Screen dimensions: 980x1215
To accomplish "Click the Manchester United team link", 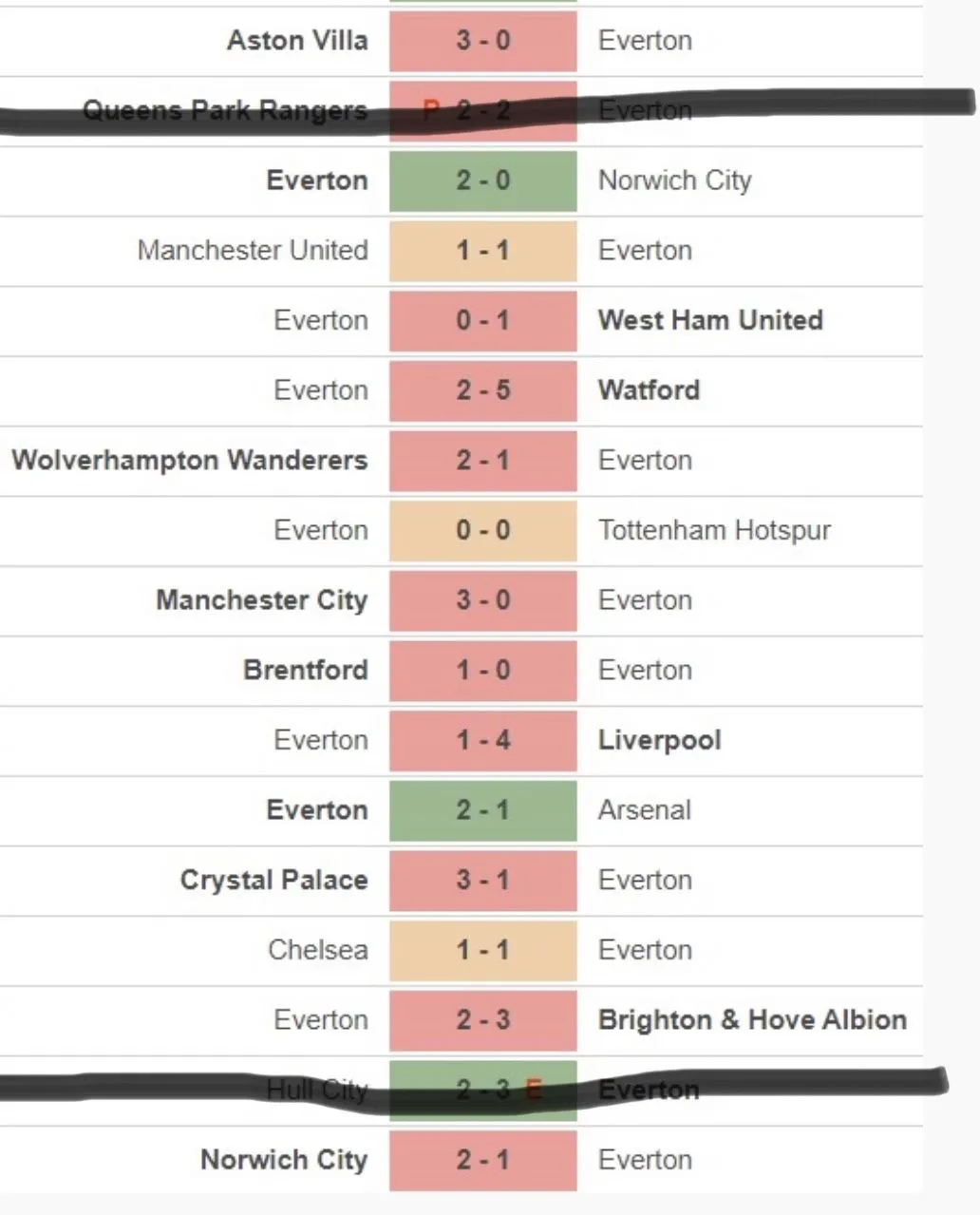I will [253, 251].
